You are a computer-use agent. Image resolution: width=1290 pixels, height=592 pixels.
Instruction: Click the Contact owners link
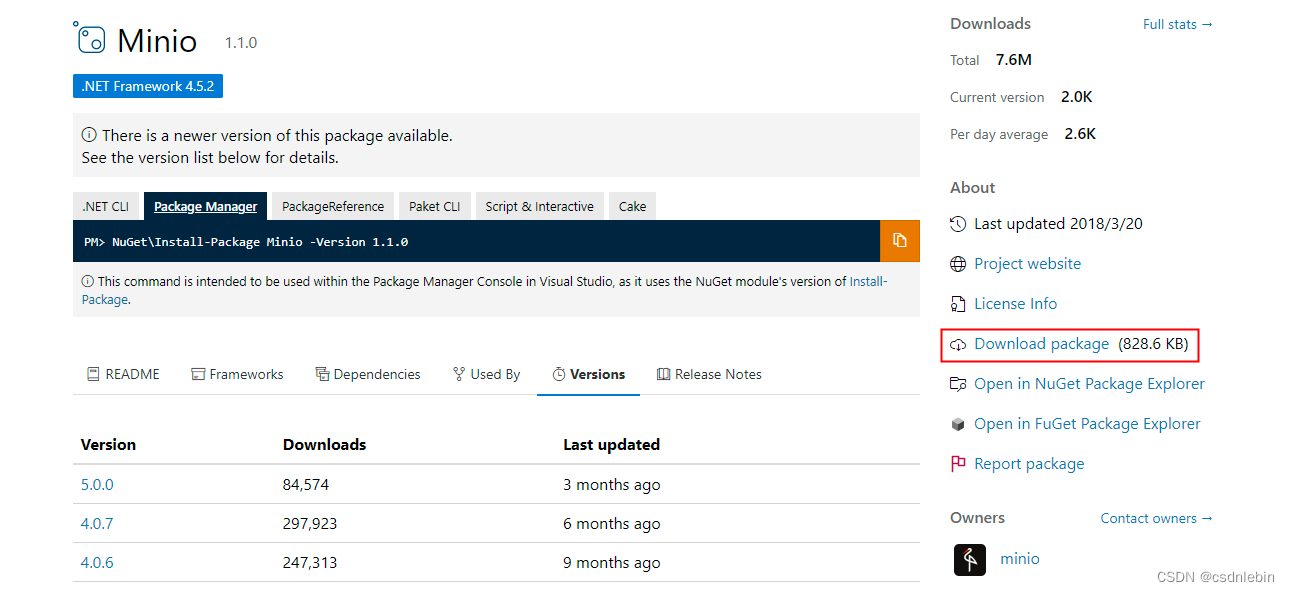coord(1157,518)
